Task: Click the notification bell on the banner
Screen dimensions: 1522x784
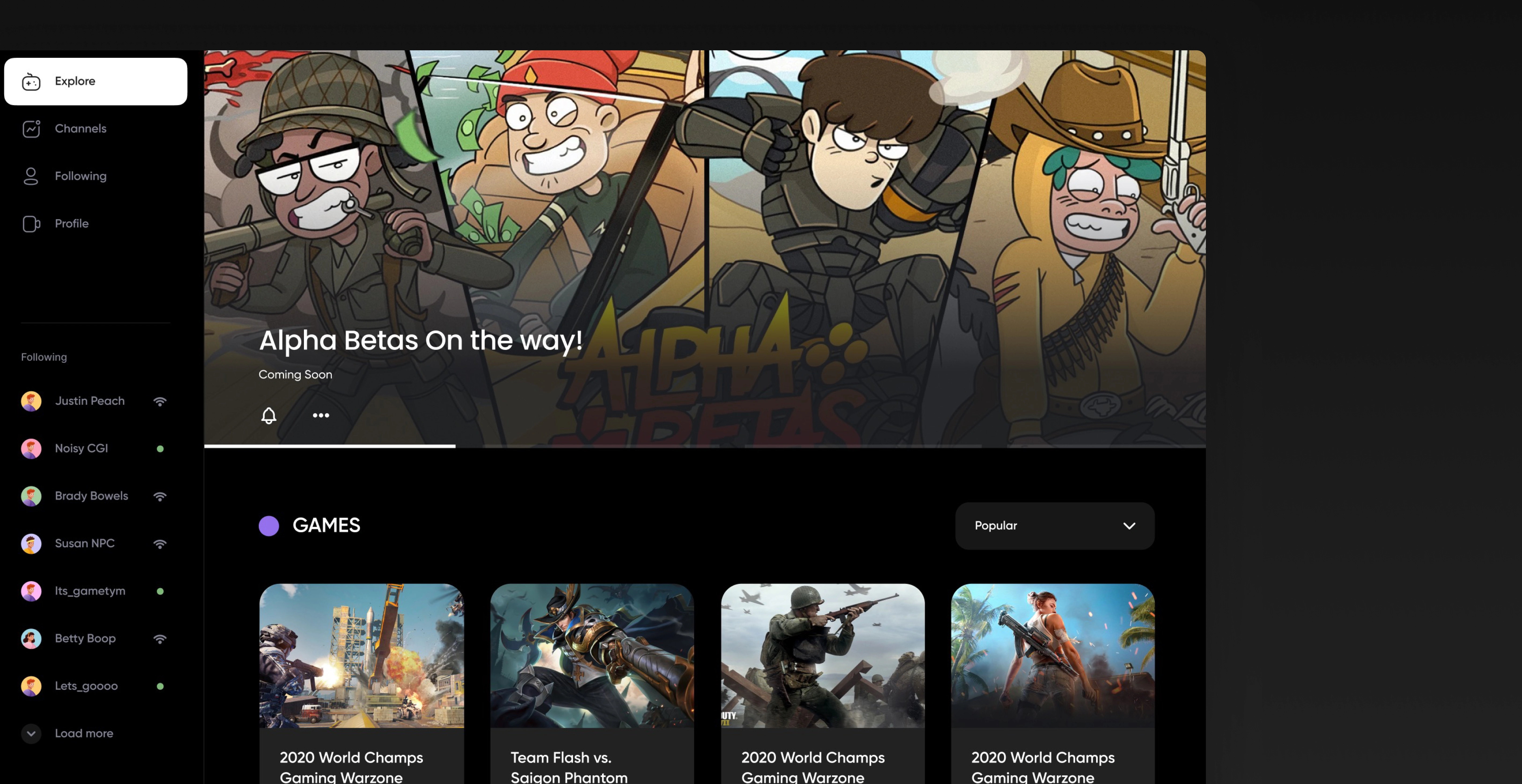Action: click(269, 416)
